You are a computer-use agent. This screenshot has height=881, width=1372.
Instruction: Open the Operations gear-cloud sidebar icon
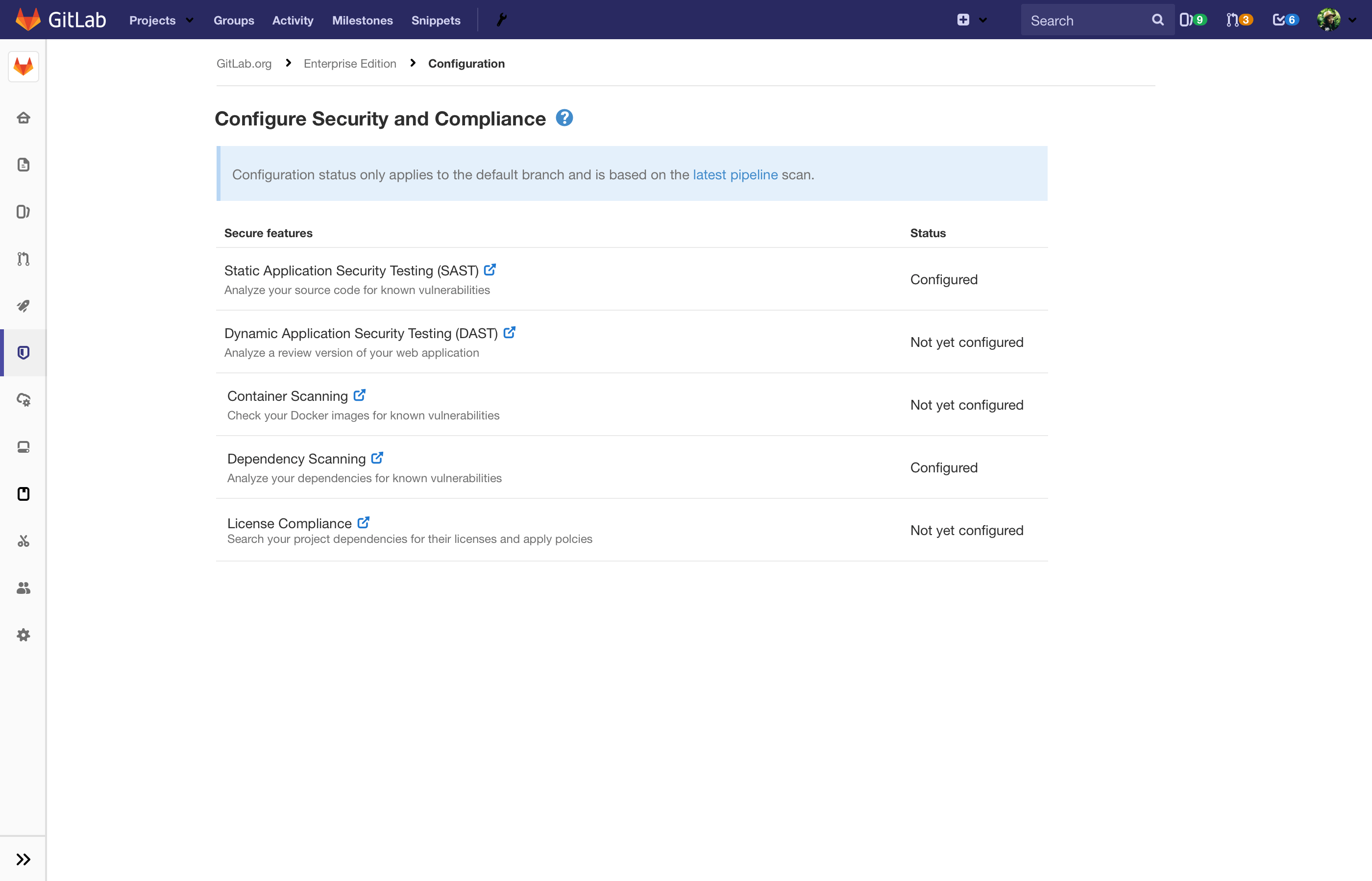[x=23, y=400]
